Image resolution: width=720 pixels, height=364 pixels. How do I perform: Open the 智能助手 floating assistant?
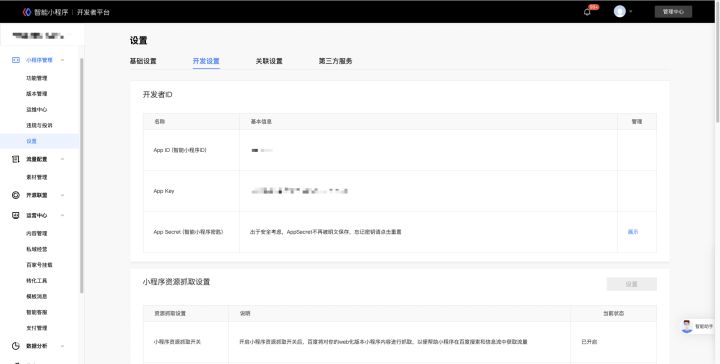click(x=697, y=326)
